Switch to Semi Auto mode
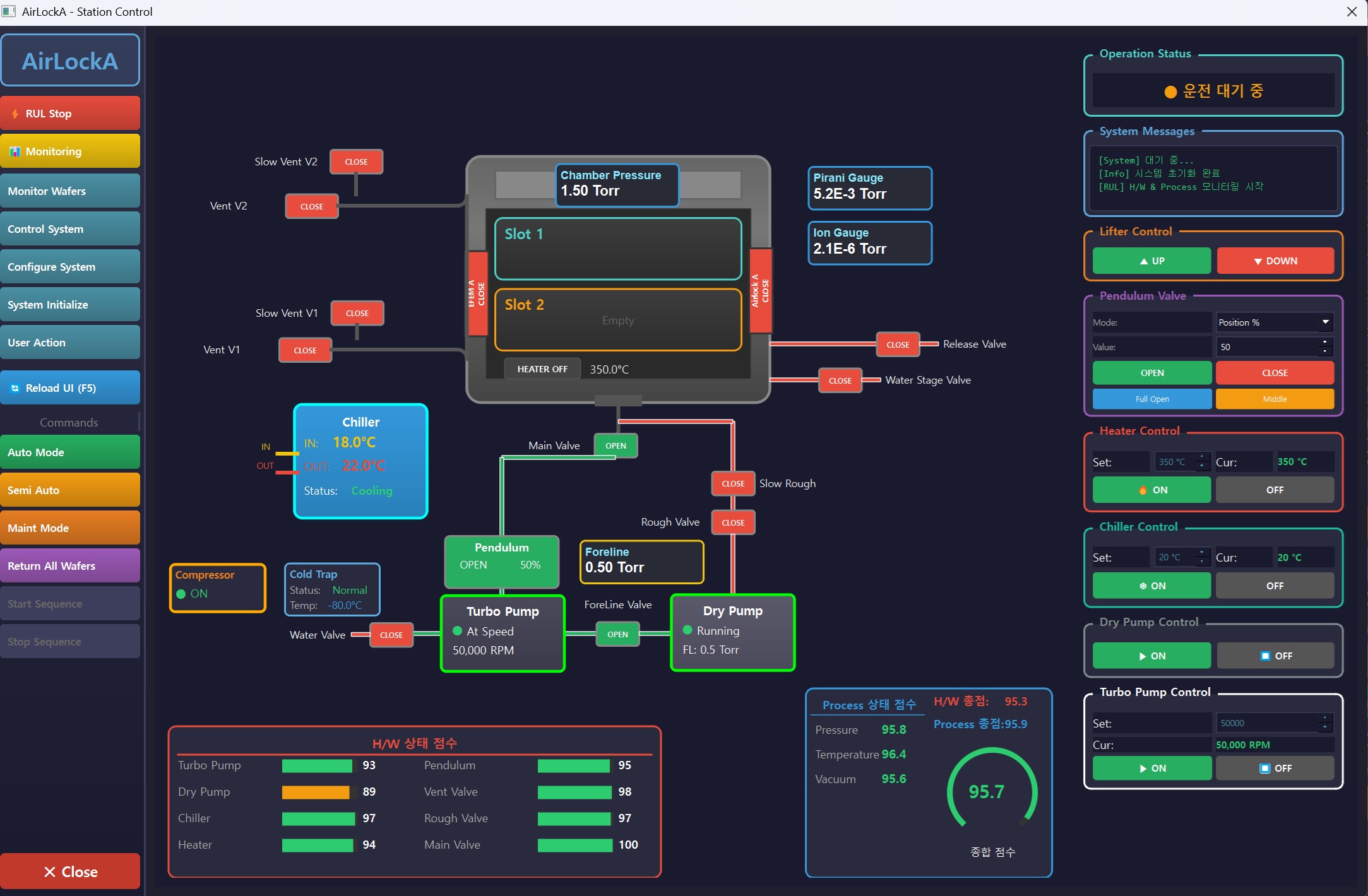The image size is (1368, 896). click(70, 490)
